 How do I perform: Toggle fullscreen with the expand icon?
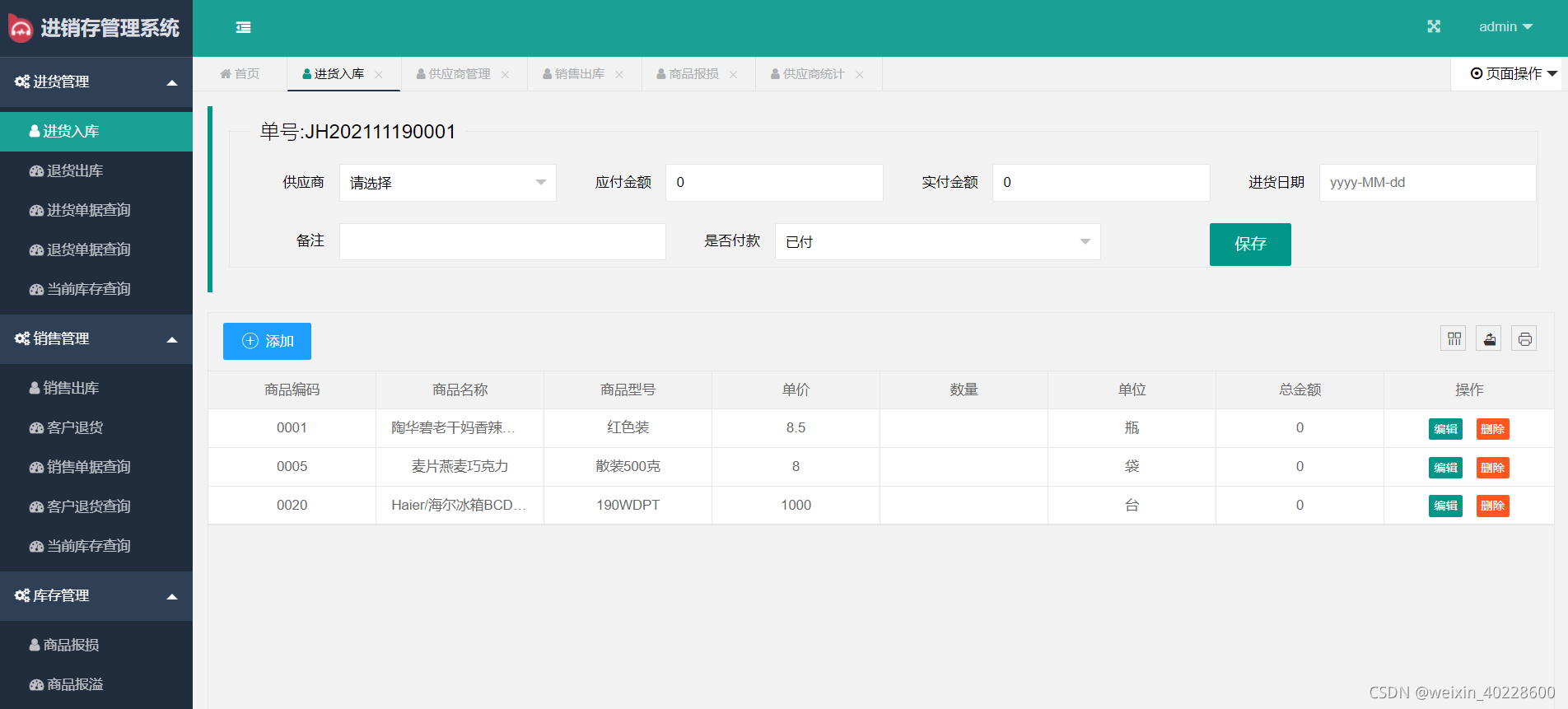[1434, 26]
